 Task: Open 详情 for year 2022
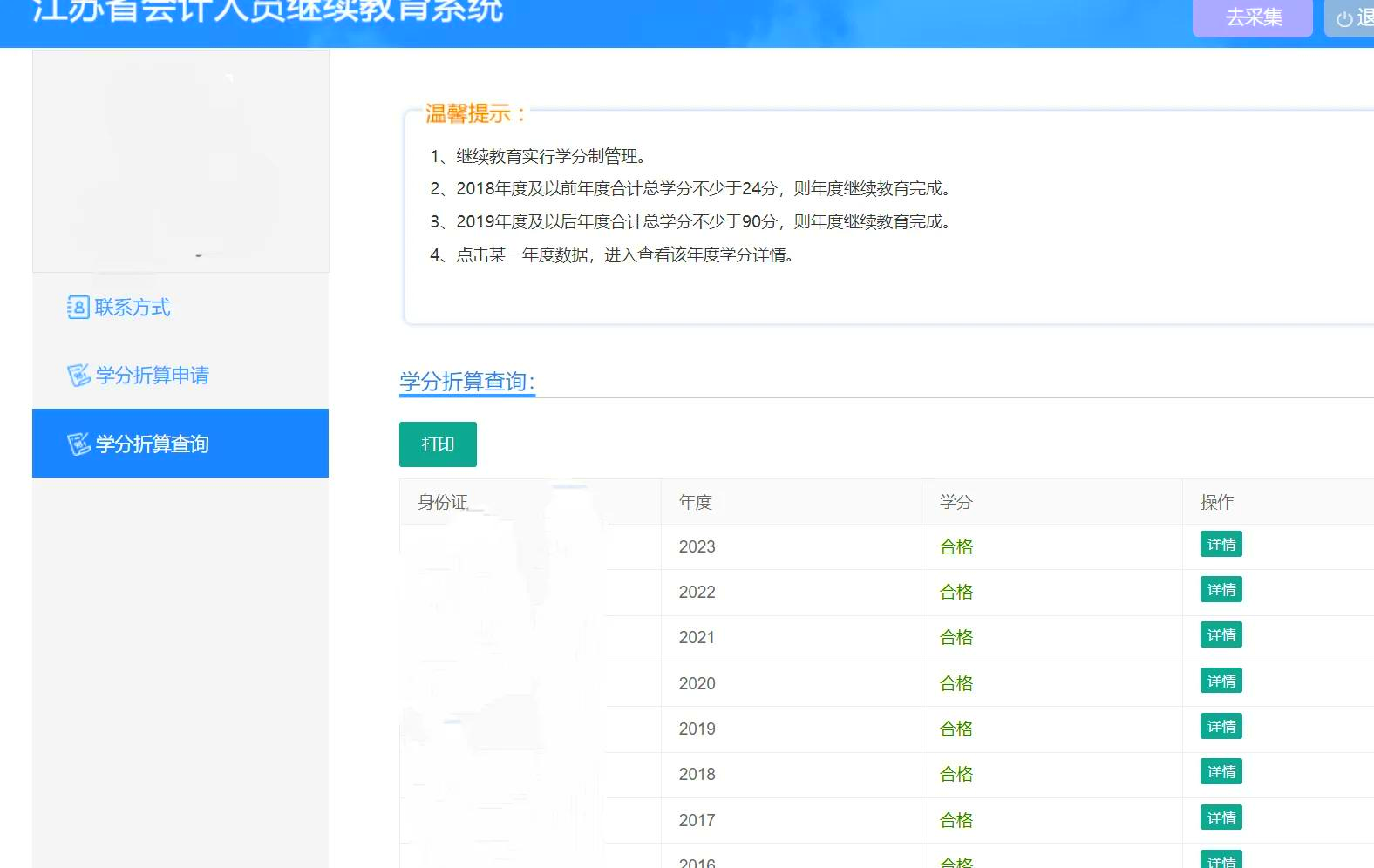pos(1221,590)
